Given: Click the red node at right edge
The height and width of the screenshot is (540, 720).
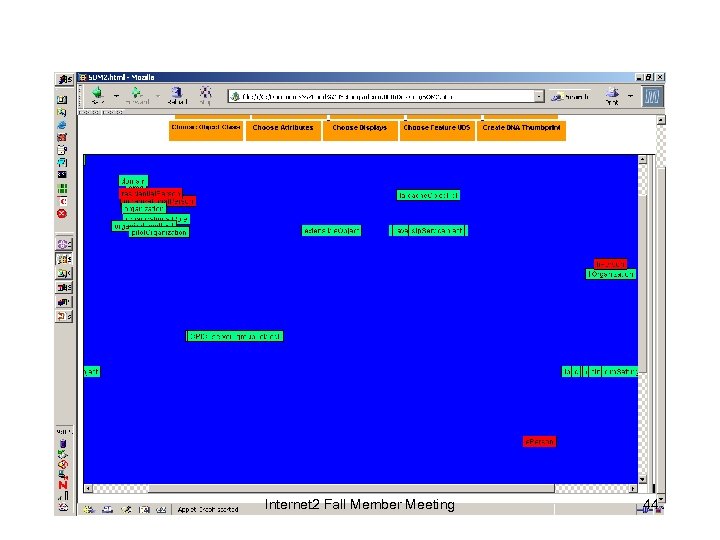Looking at the screenshot, I should tap(610, 264).
